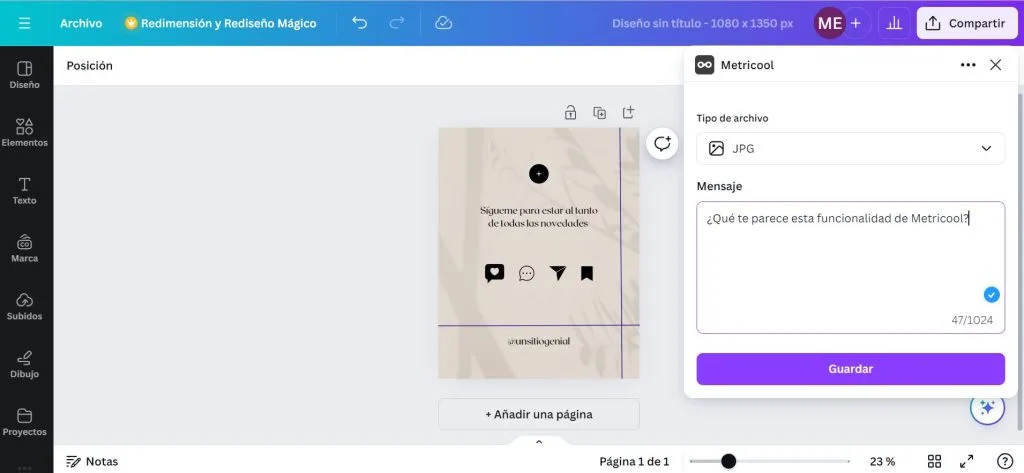Image resolution: width=1024 pixels, height=473 pixels.
Task: Click the duplicate page icon above canvas
Action: pyautogui.click(x=599, y=112)
